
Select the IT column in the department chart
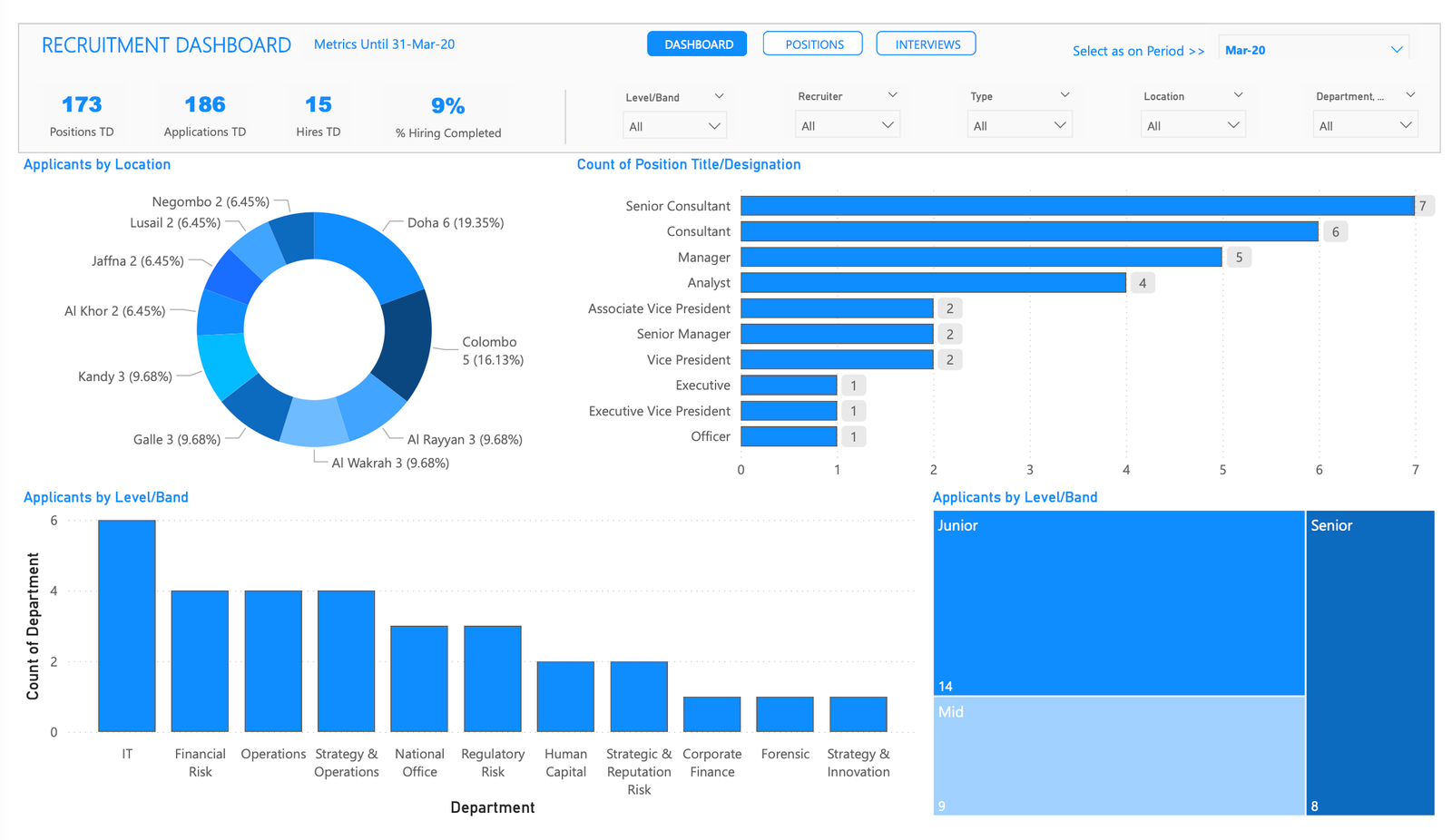tap(126, 624)
